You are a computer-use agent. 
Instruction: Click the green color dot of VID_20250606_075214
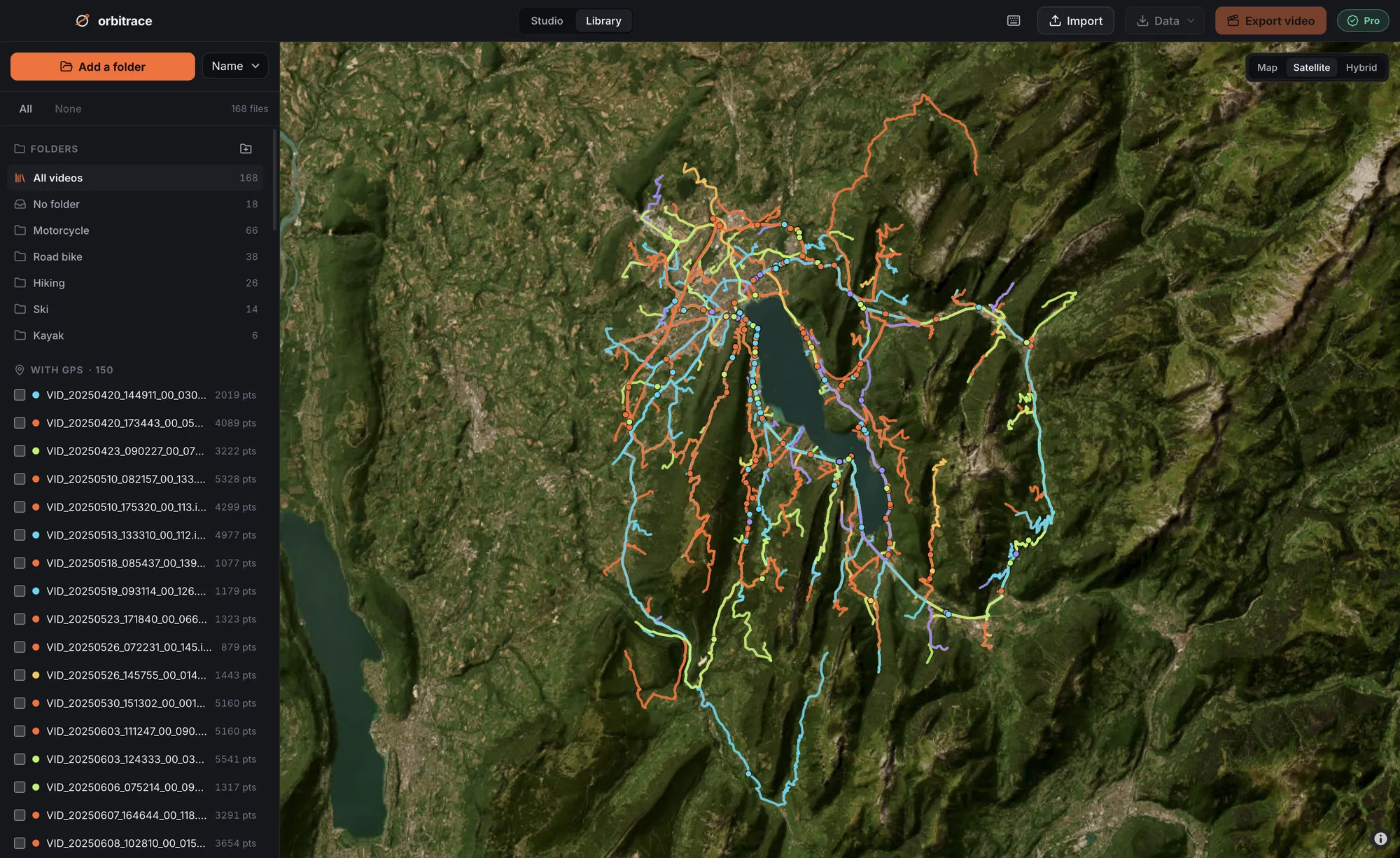(x=36, y=787)
